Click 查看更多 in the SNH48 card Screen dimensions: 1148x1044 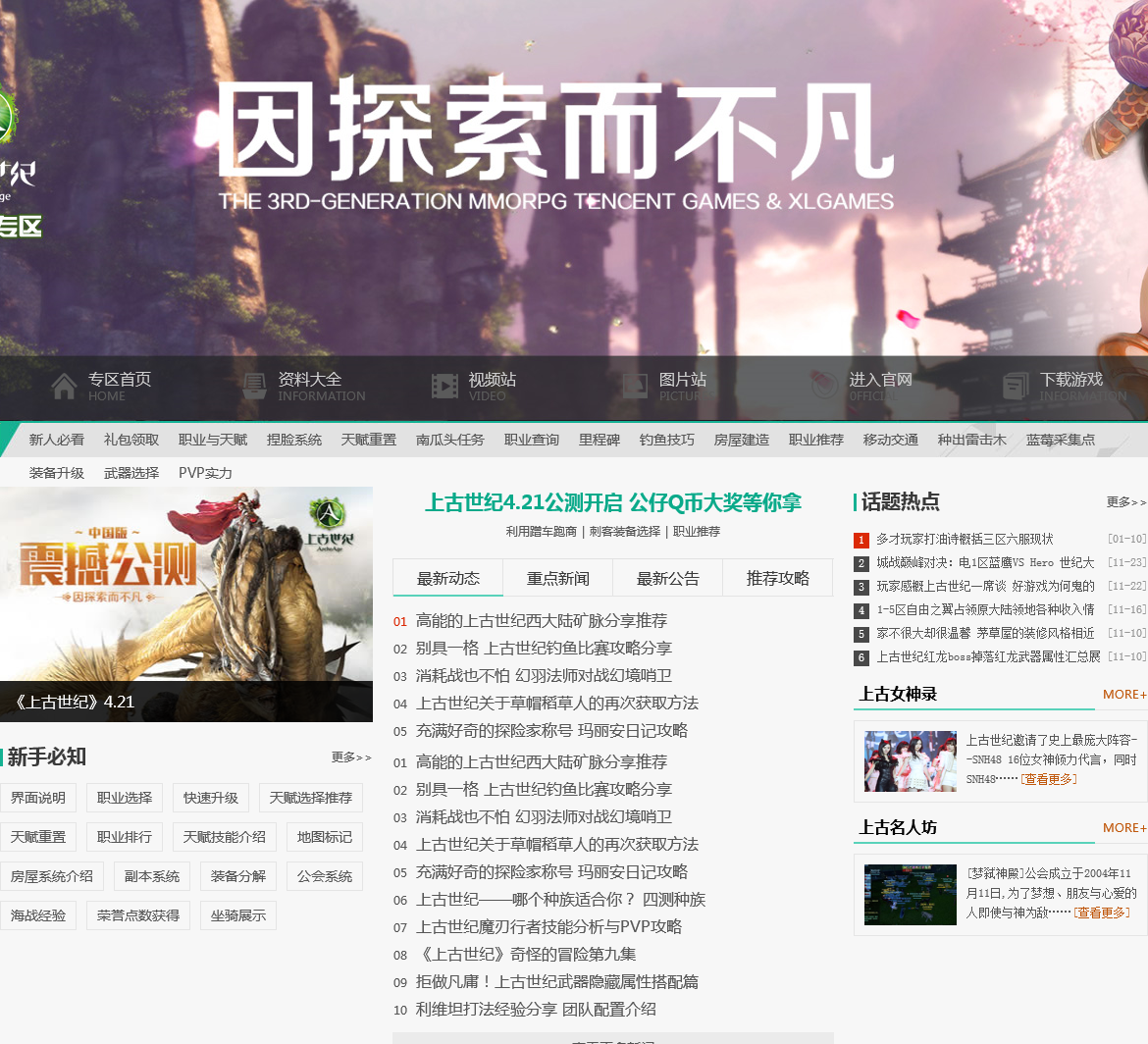[1049, 779]
